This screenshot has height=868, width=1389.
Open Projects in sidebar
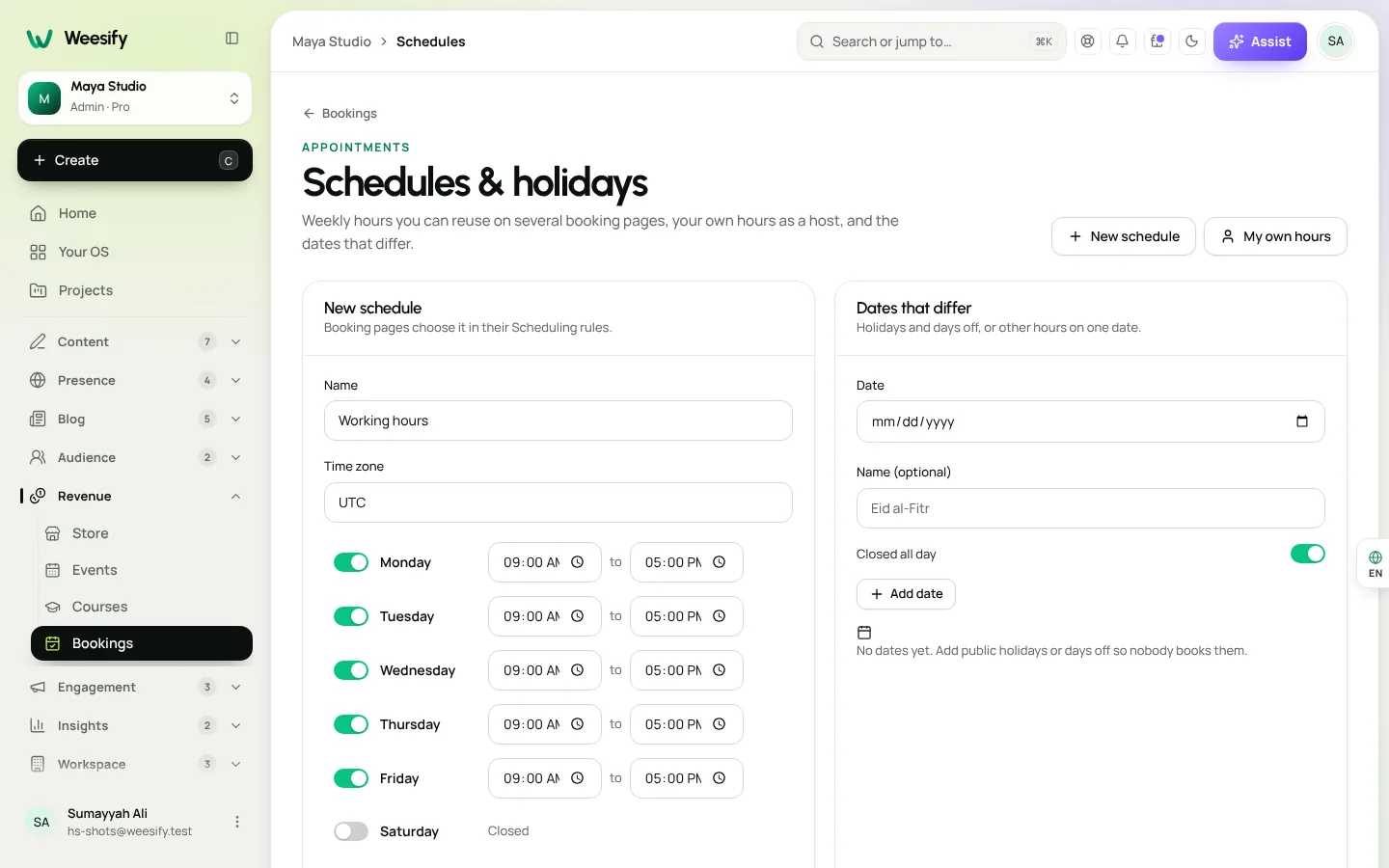[x=135, y=290]
